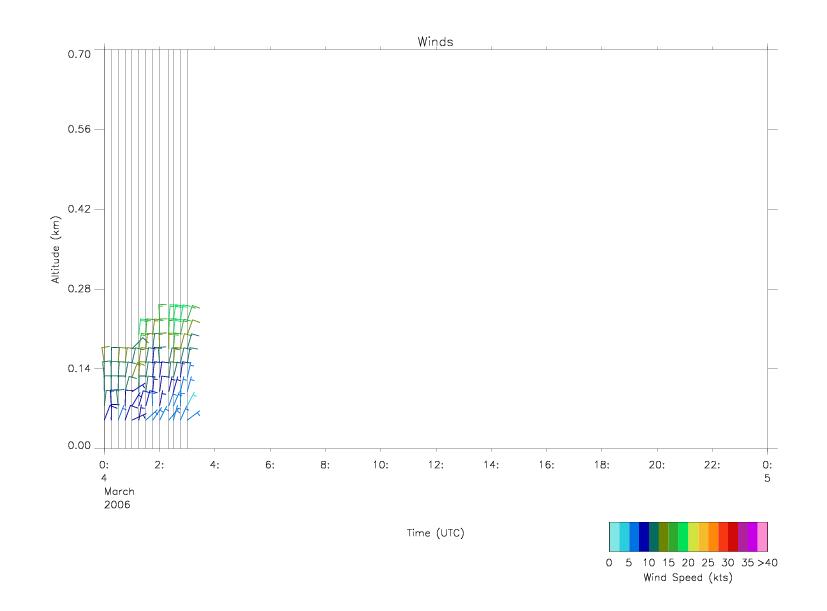The image size is (827, 611).
Task: Pick the bright green legend swatch
Action: pyautogui.click(x=684, y=537)
